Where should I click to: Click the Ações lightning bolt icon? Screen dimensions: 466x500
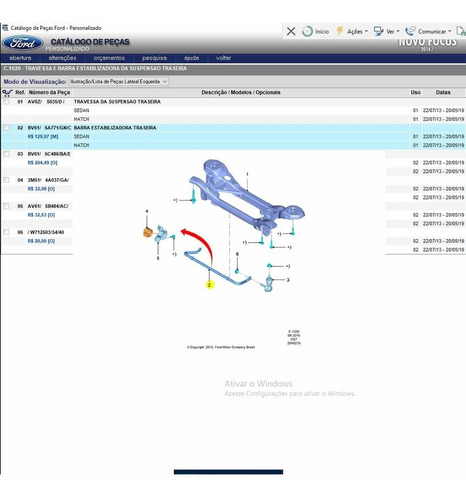(x=340, y=31)
